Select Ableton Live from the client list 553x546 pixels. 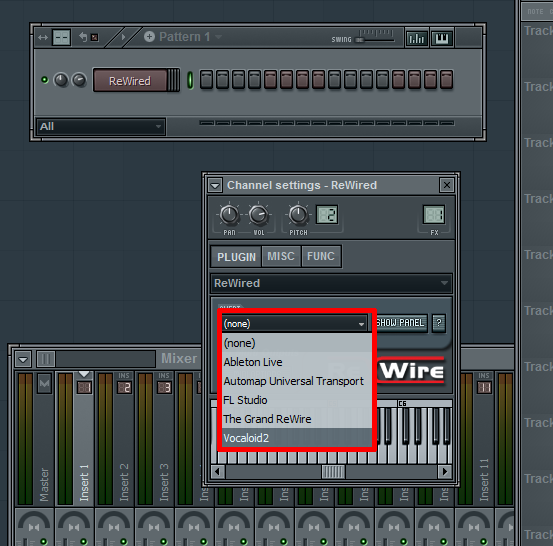297,362
